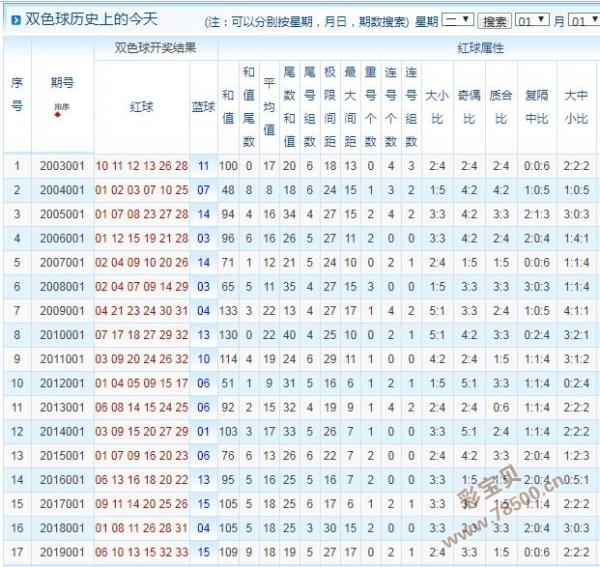
Task: Click the blue arrow icon beside 双色球历史上的今天
Action: (16, 20)
